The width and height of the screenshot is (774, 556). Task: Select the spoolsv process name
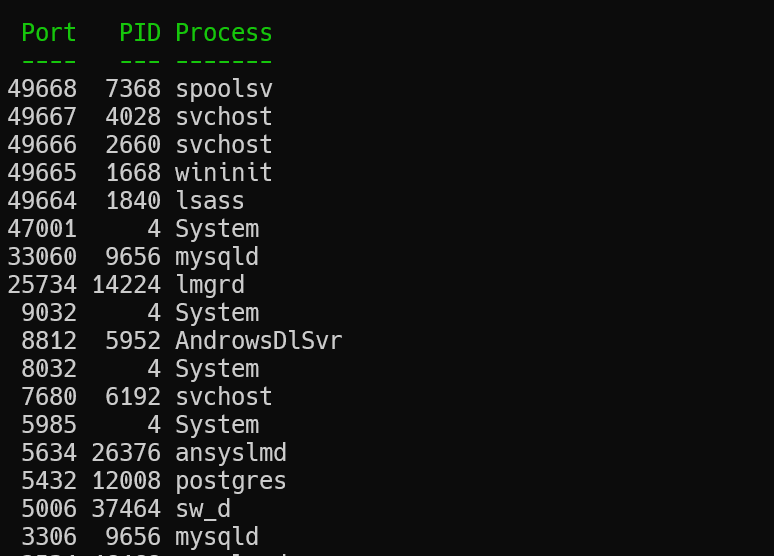tap(224, 89)
